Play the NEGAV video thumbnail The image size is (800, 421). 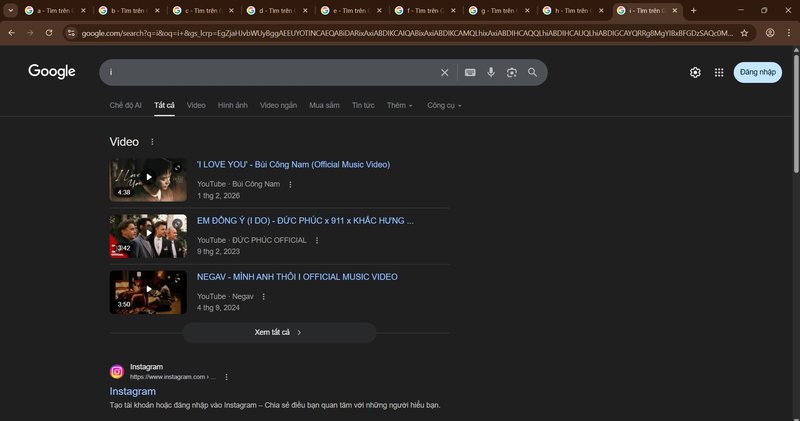(148, 291)
